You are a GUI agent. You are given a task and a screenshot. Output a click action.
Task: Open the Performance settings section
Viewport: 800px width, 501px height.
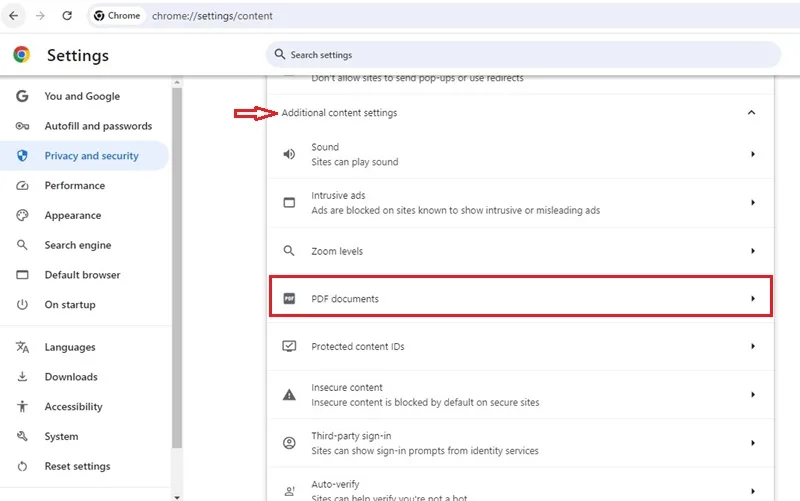point(84,186)
